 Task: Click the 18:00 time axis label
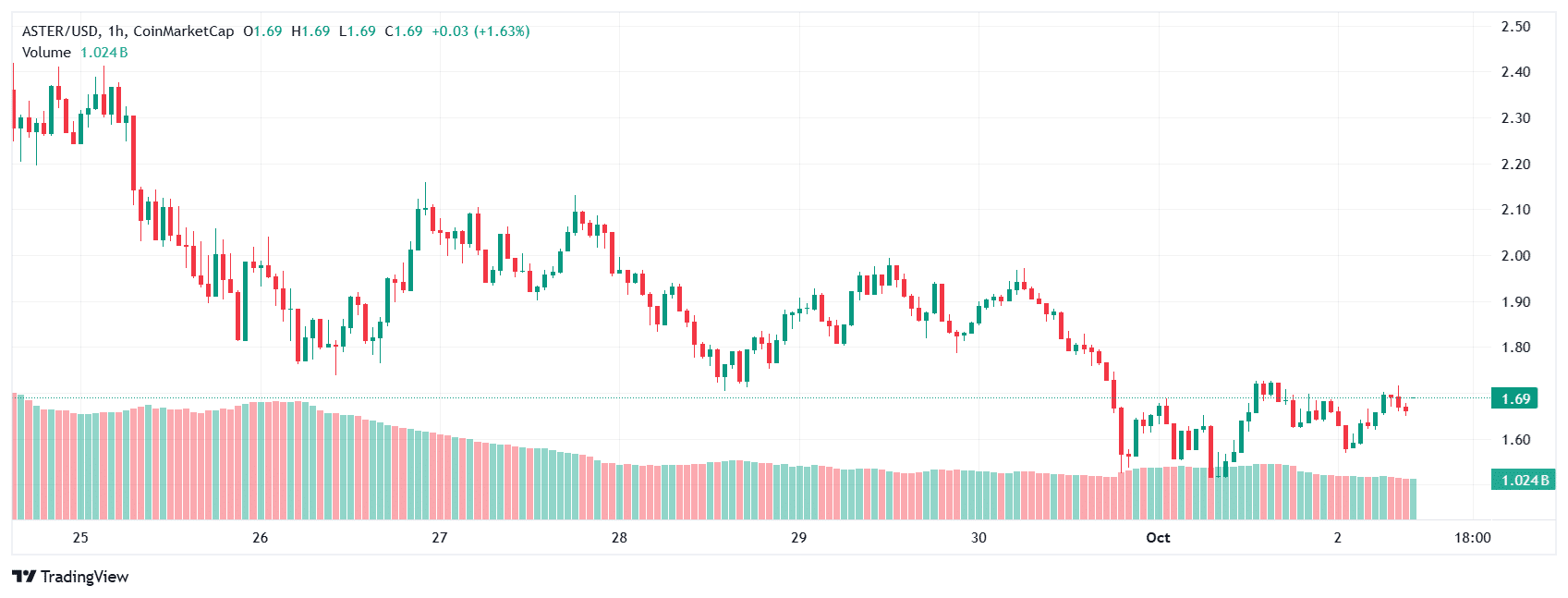(1472, 538)
